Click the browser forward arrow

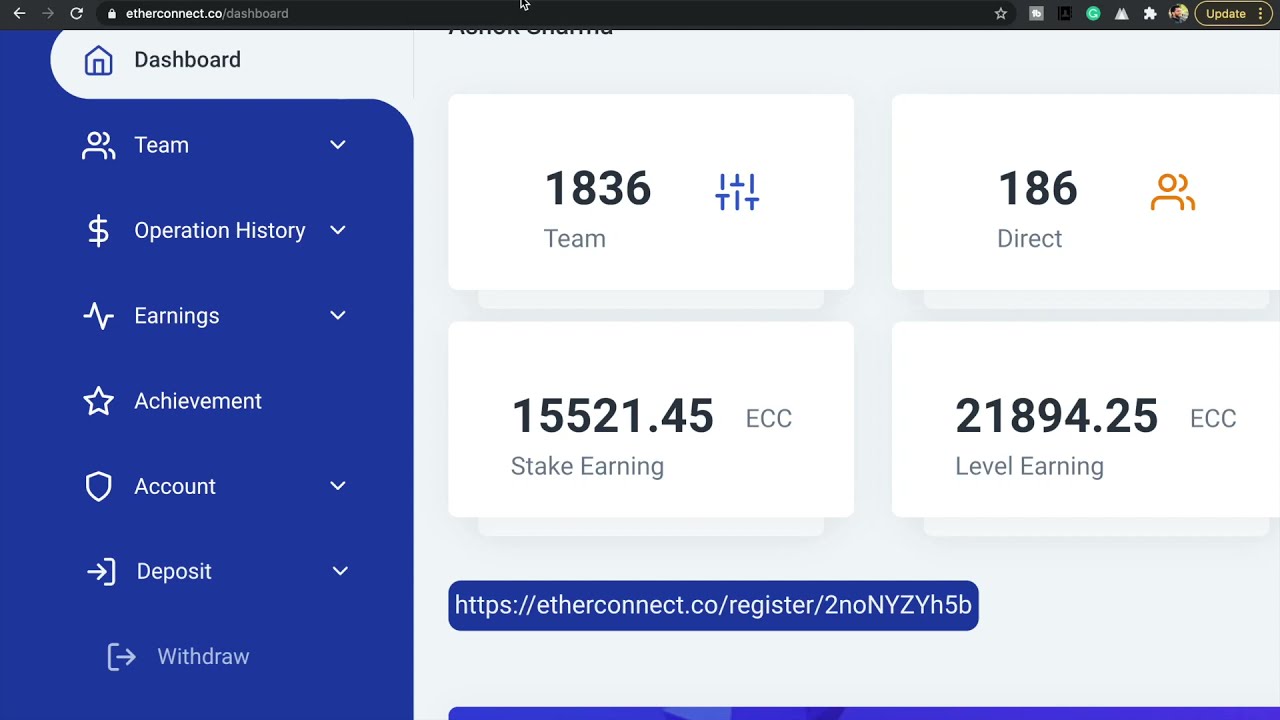coord(47,13)
